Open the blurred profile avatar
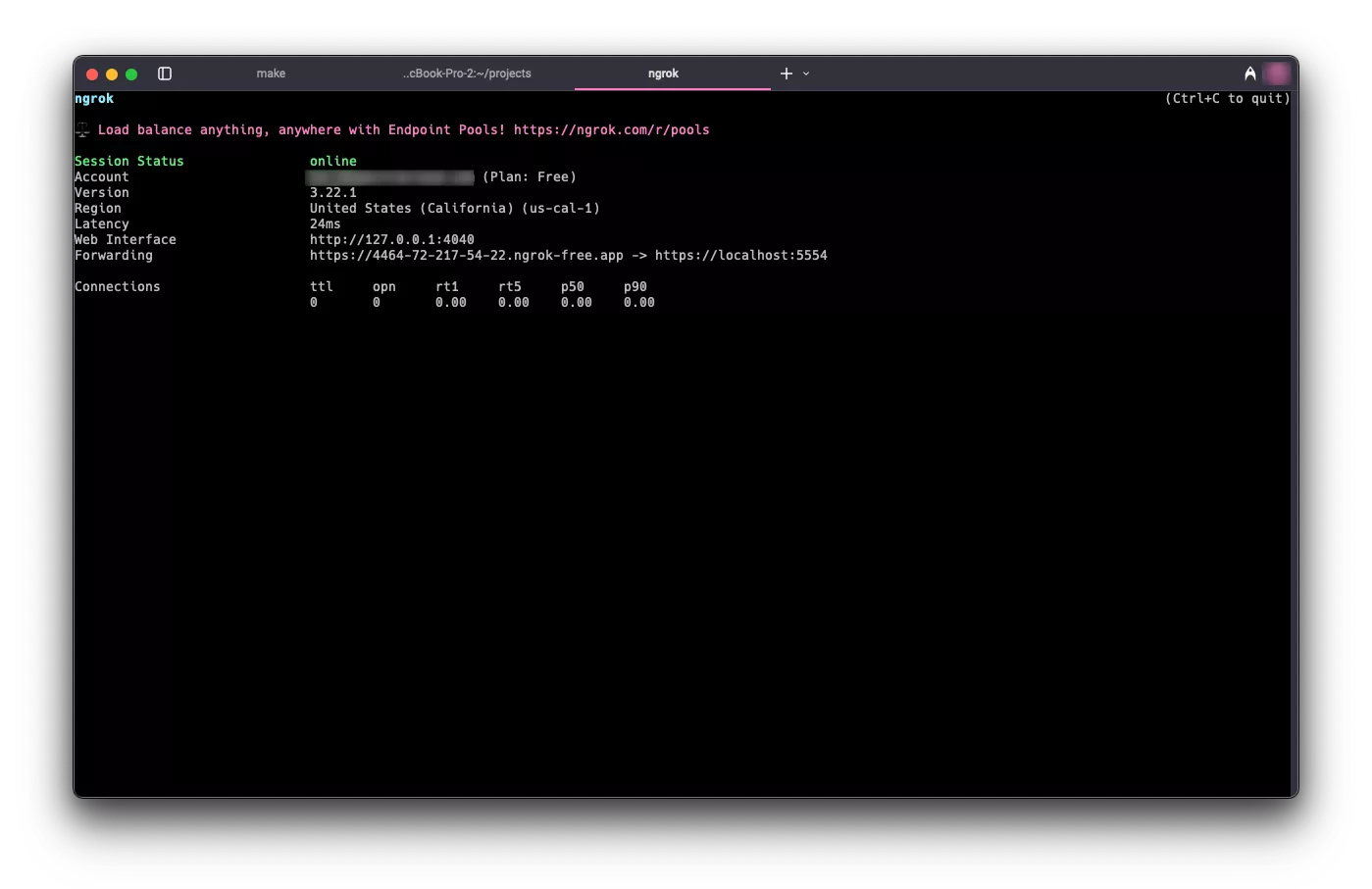Image resolution: width=1372 pixels, height=889 pixels. point(1277,74)
